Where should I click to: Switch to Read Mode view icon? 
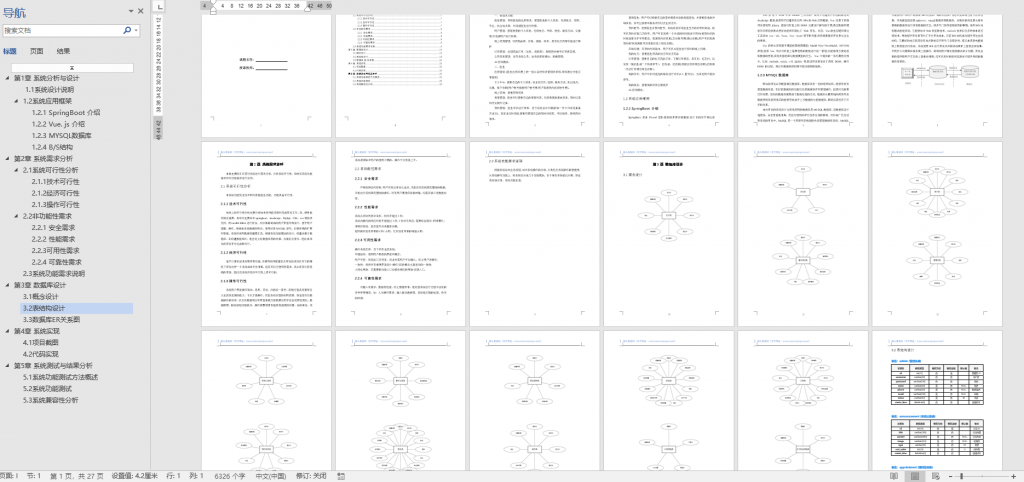pyautogui.click(x=895, y=476)
